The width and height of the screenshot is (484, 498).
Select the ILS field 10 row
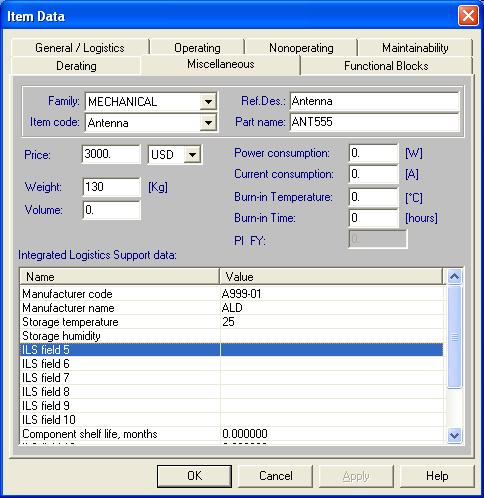[x=231, y=420]
